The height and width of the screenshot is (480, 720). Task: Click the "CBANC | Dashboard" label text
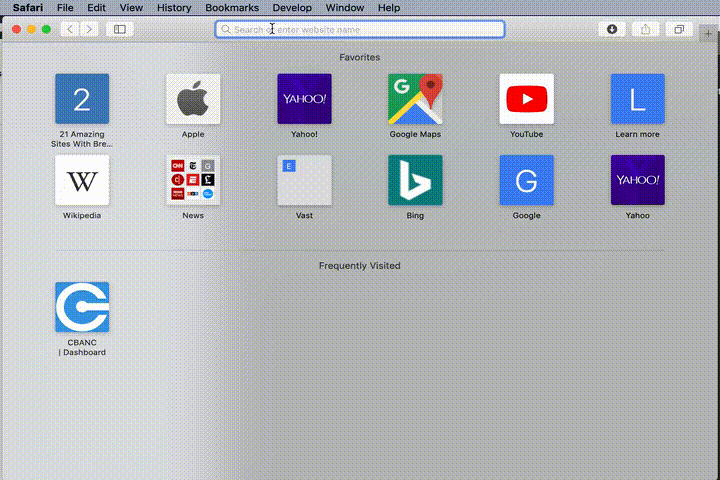(x=82, y=347)
